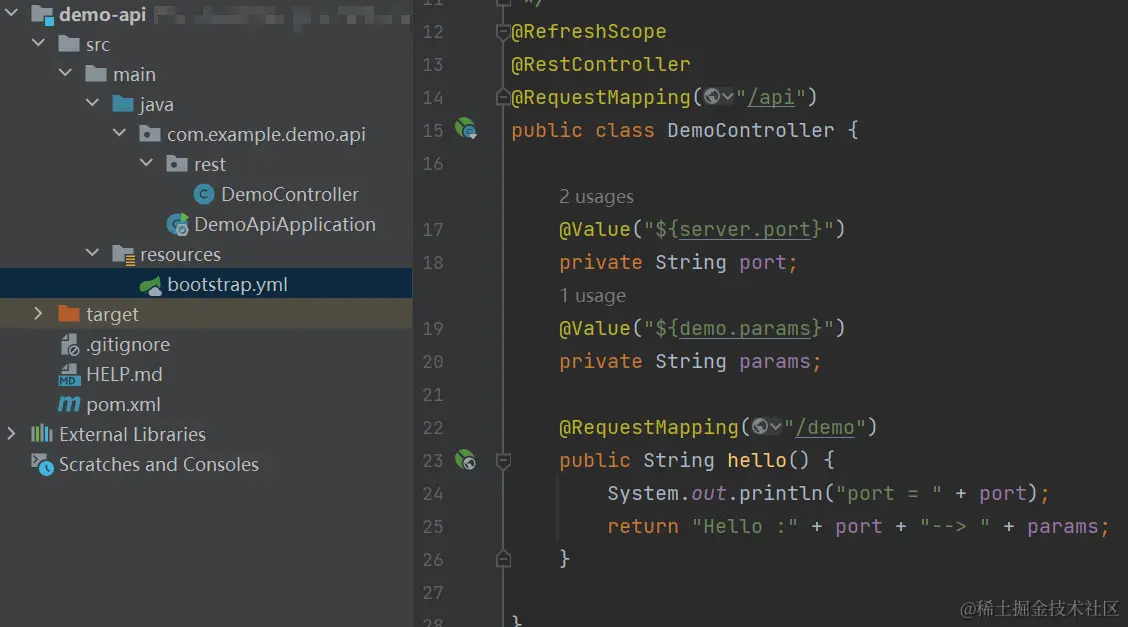Image resolution: width=1128 pixels, height=627 pixels.
Task: Select DemoApiApplication in the project tree
Action: [285, 224]
